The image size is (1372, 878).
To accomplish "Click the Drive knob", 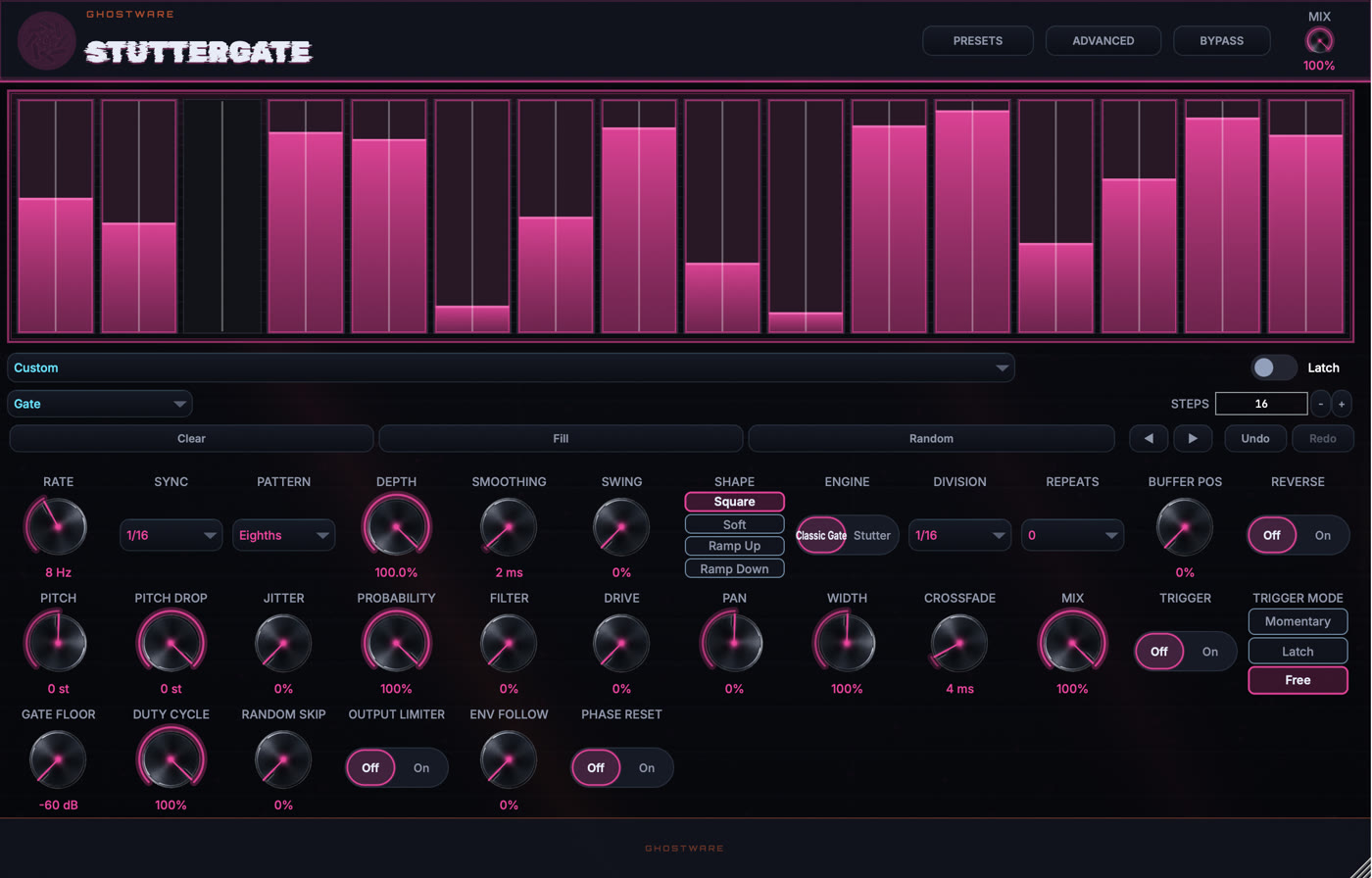I will point(621,643).
